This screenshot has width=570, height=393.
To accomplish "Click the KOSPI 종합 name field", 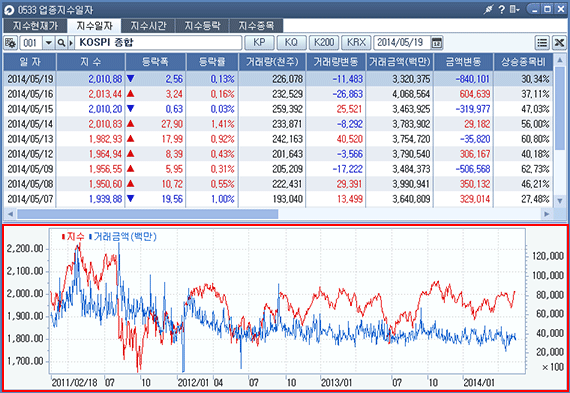I will point(158,43).
